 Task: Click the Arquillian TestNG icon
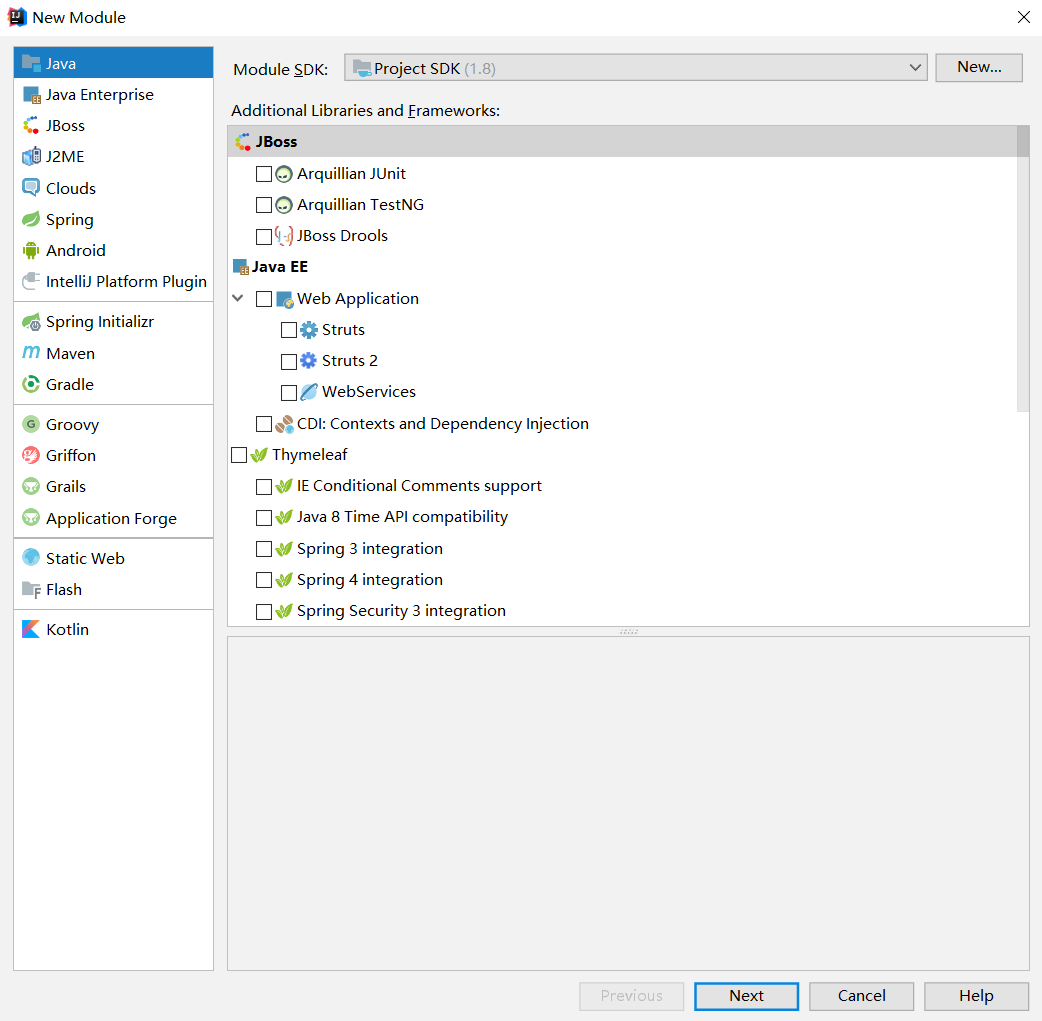coord(284,205)
